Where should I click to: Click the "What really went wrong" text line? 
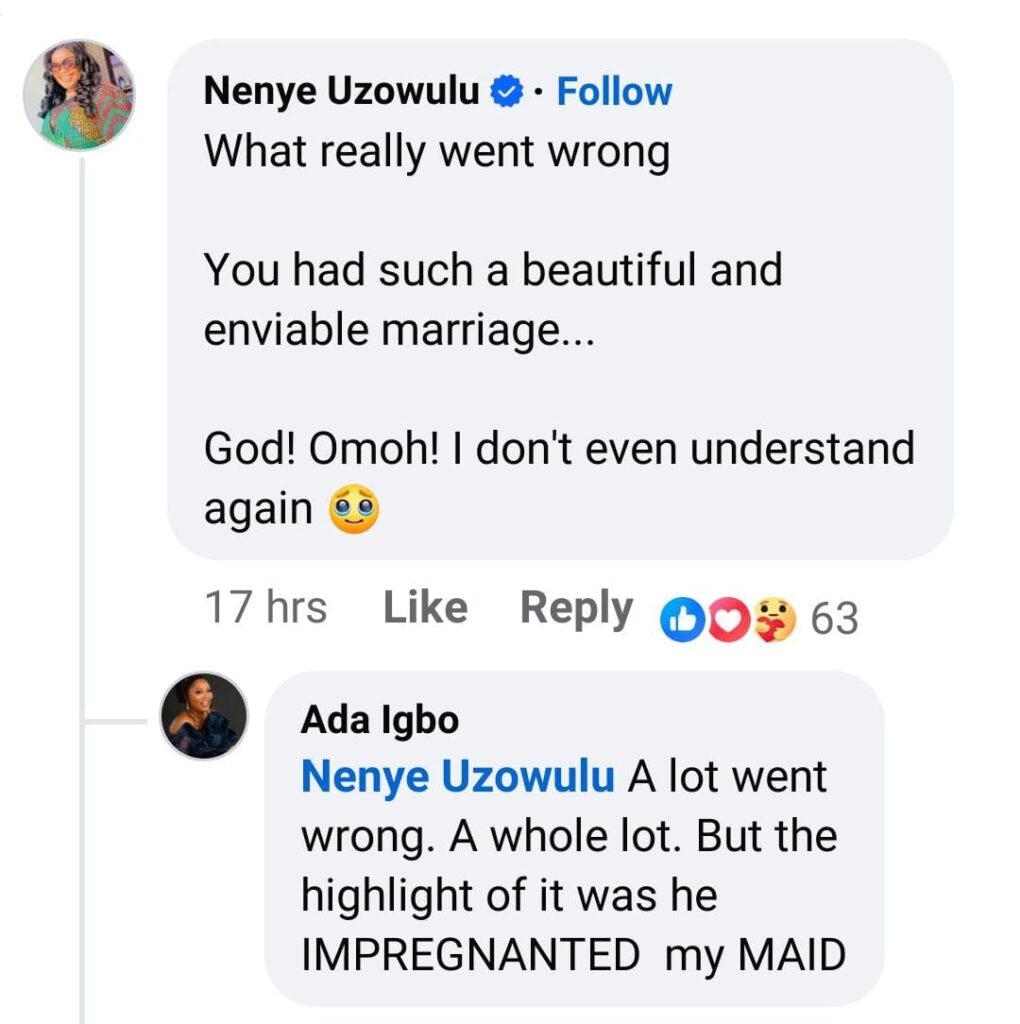[x=436, y=152]
